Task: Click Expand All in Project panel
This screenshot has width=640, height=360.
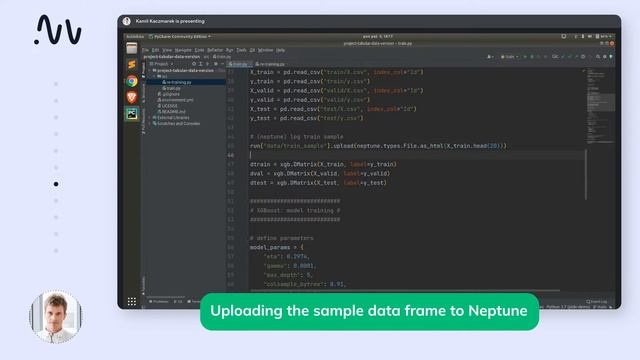Action: click(201, 64)
